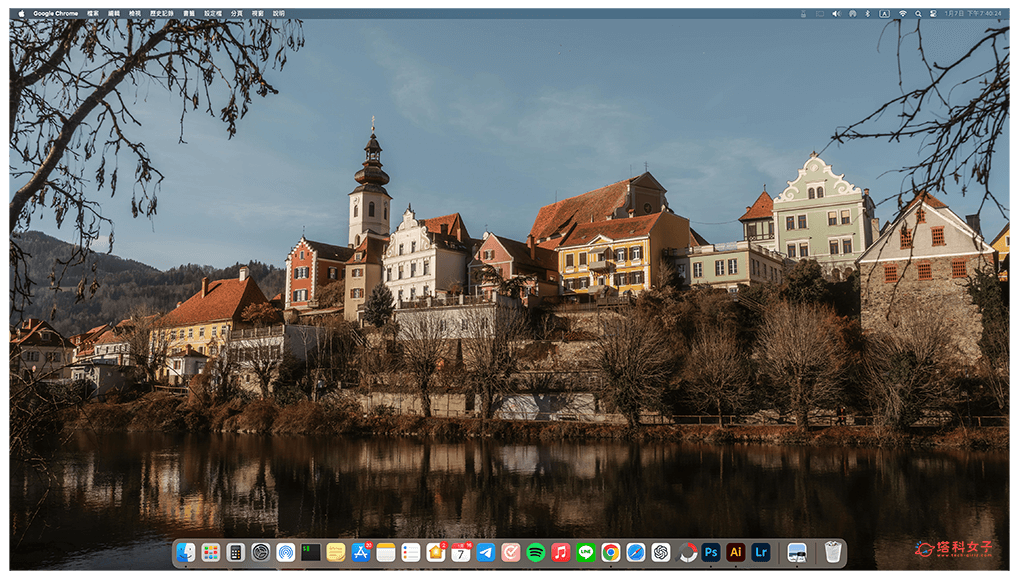The height and width of the screenshot is (581, 1024).
Task: Open the image file thumbnail in the Dock
Action: coord(797,553)
